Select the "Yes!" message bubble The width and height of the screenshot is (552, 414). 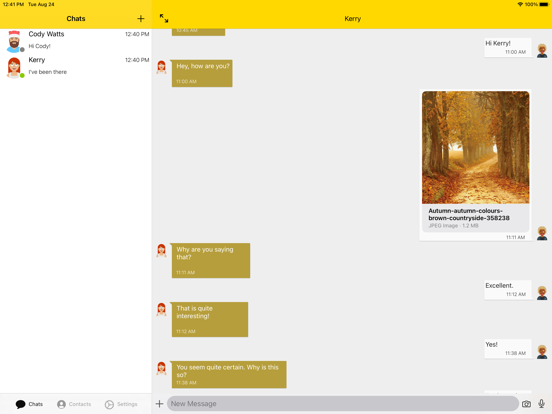coord(508,349)
